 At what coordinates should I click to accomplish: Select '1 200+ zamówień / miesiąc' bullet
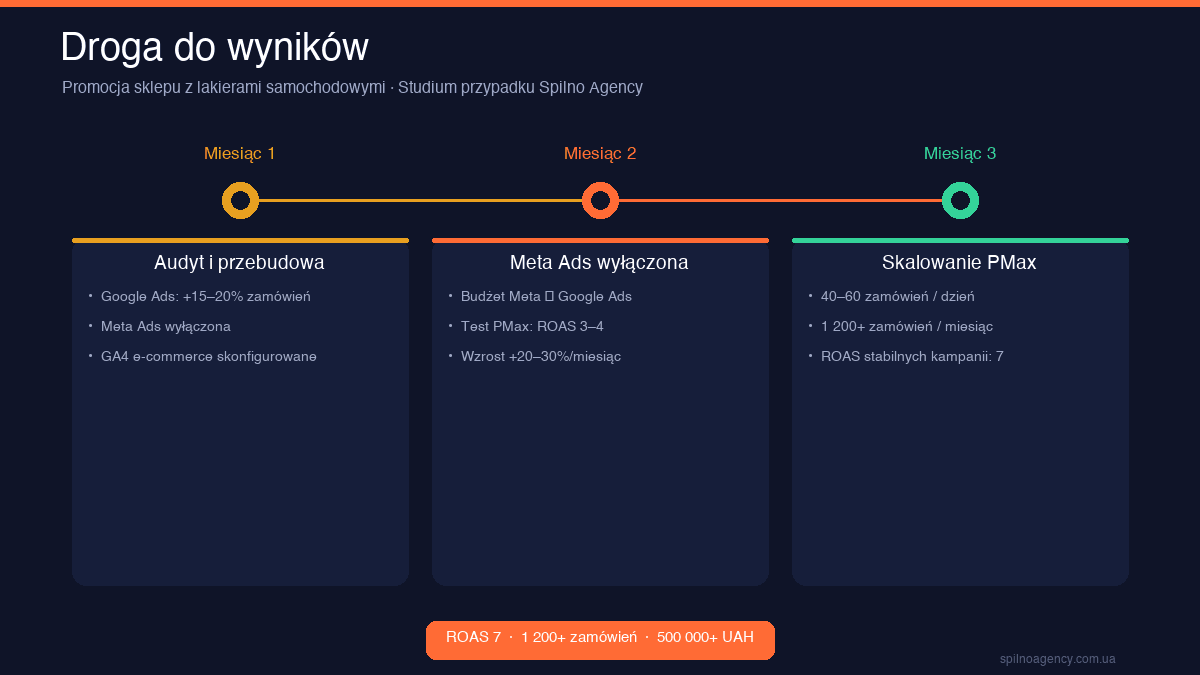[907, 327]
